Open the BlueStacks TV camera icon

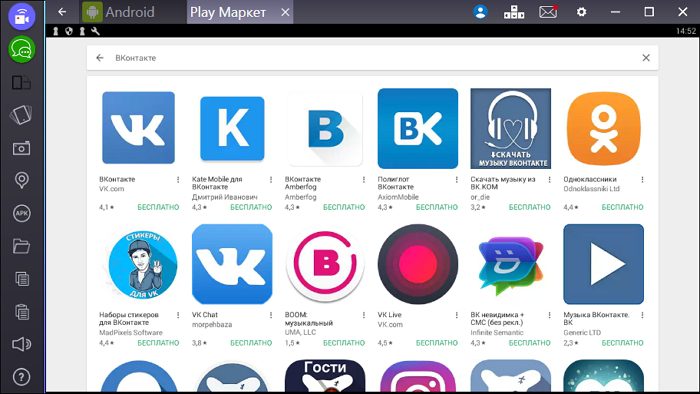21,17
